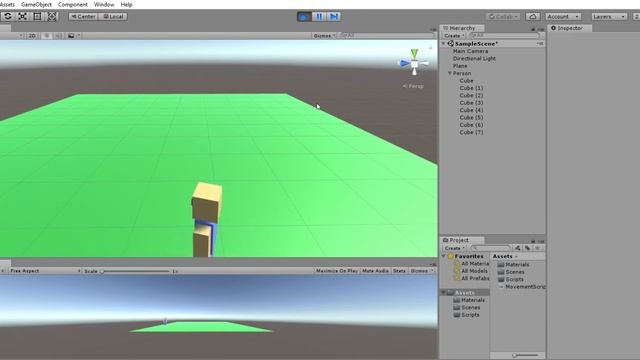Collapse the SampleScene root
Screen dimensions: 640x360
pos(444,44)
